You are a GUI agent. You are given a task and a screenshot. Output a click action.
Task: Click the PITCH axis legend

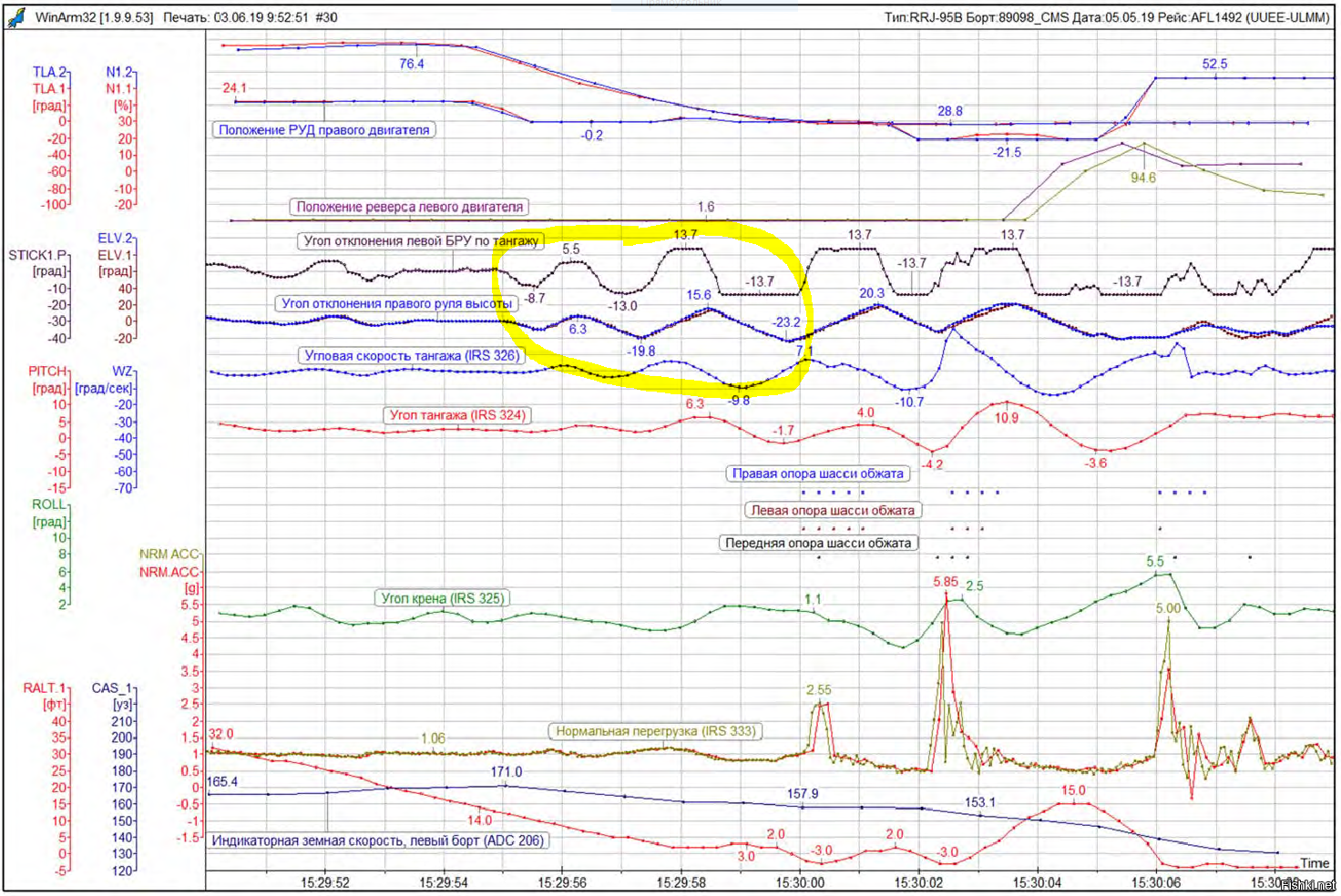click(47, 372)
